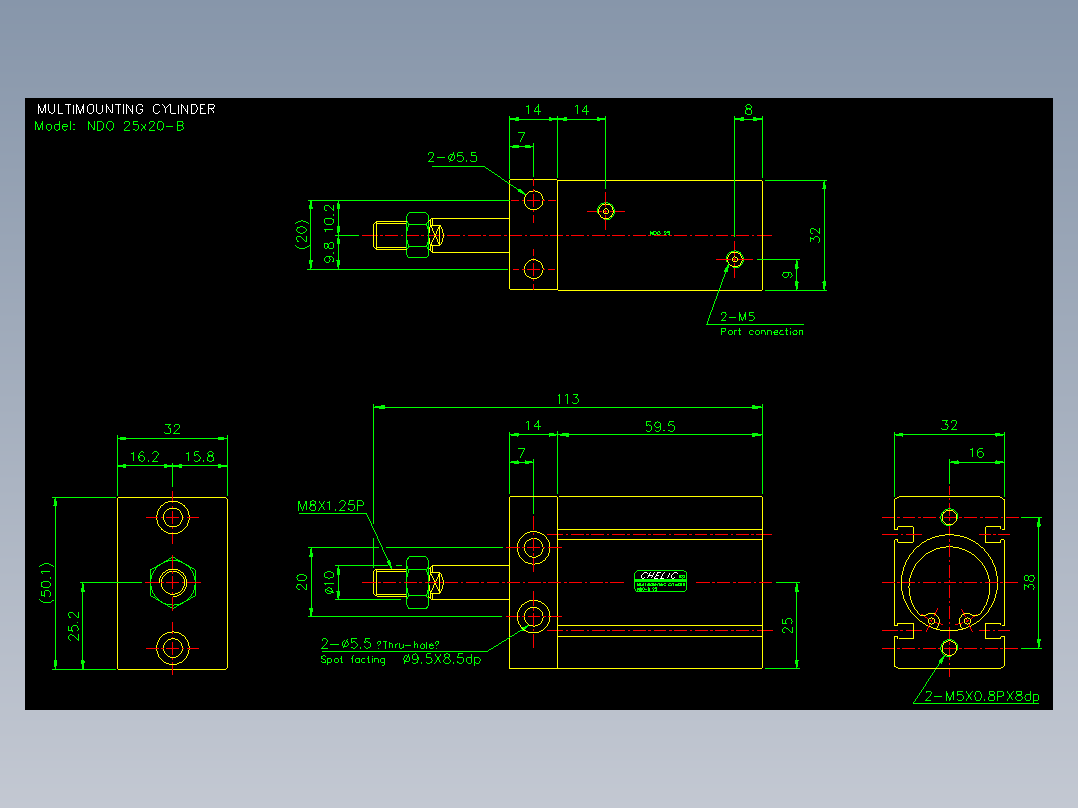This screenshot has height=808, width=1078.
Task: Select the 9.8 dimension value
Action: point(330,252)
